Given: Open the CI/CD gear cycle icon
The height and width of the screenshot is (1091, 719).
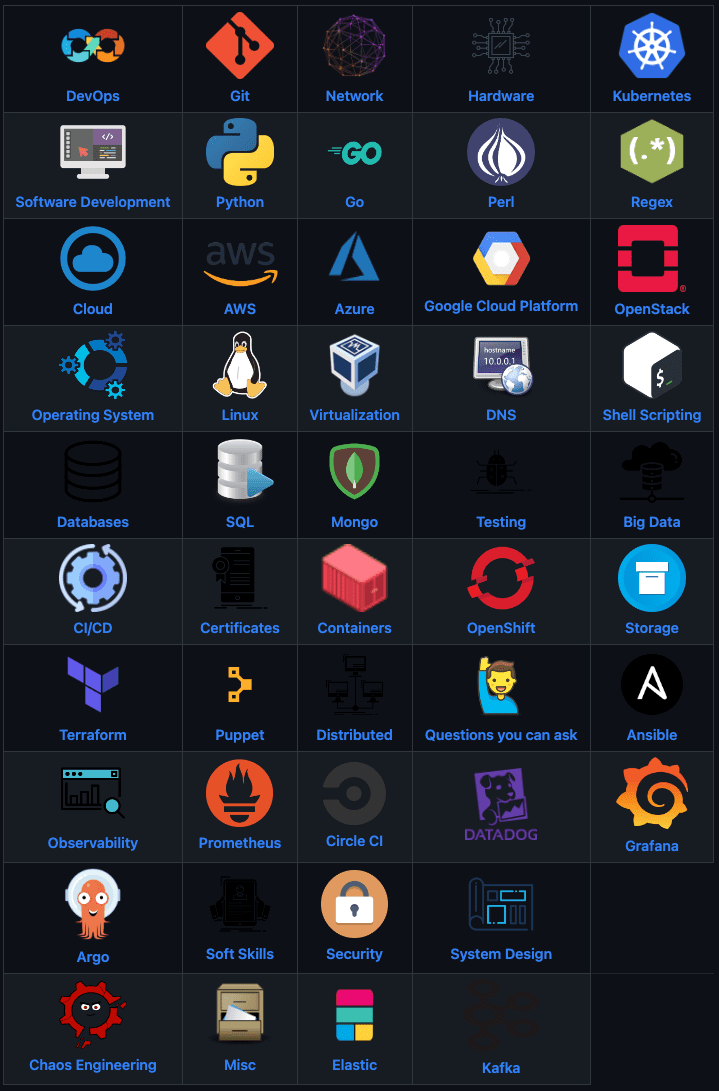Looking at the screenshot, I should [x=93, y=578].
